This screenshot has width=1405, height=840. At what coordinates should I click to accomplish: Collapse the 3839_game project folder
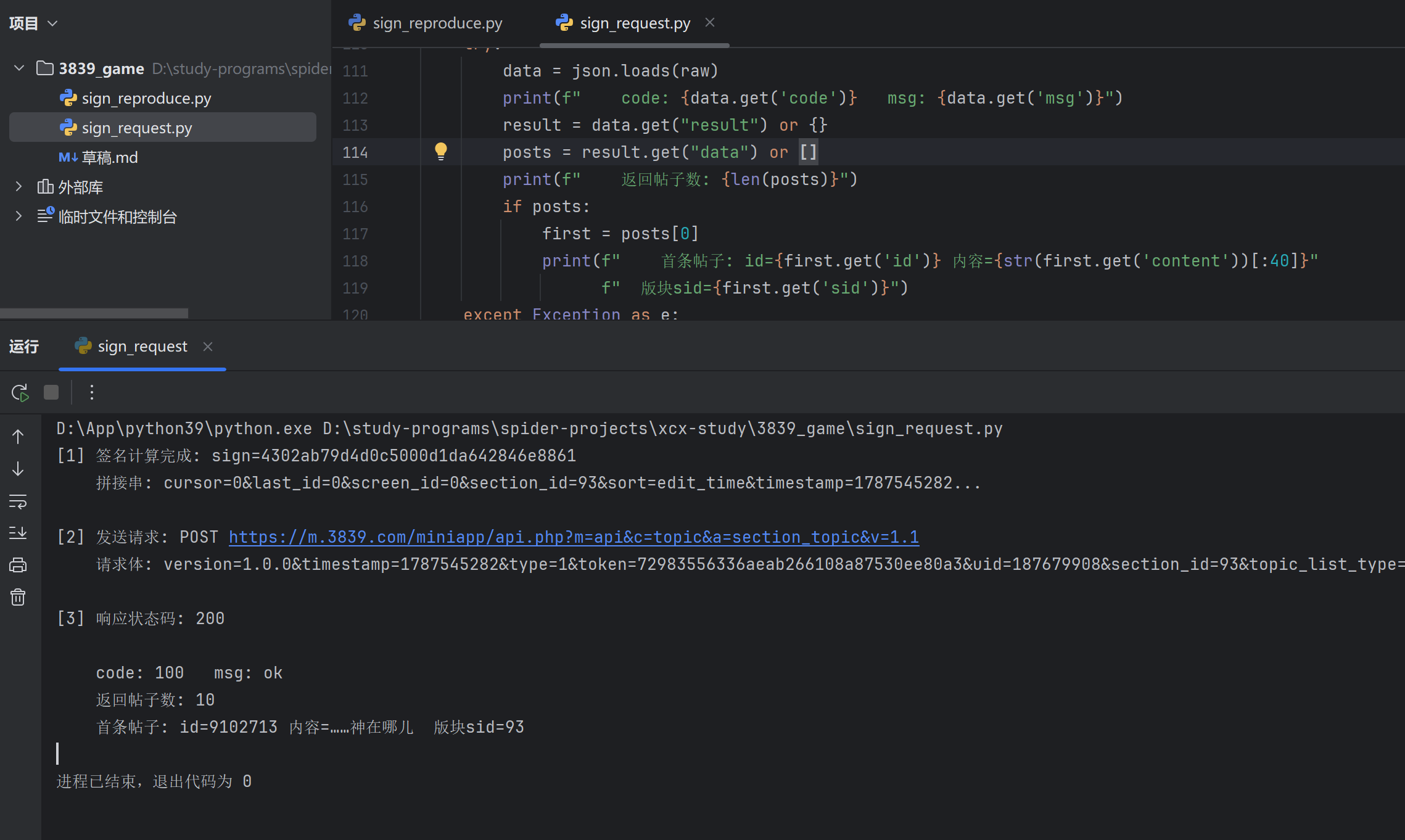click(19, 68)
